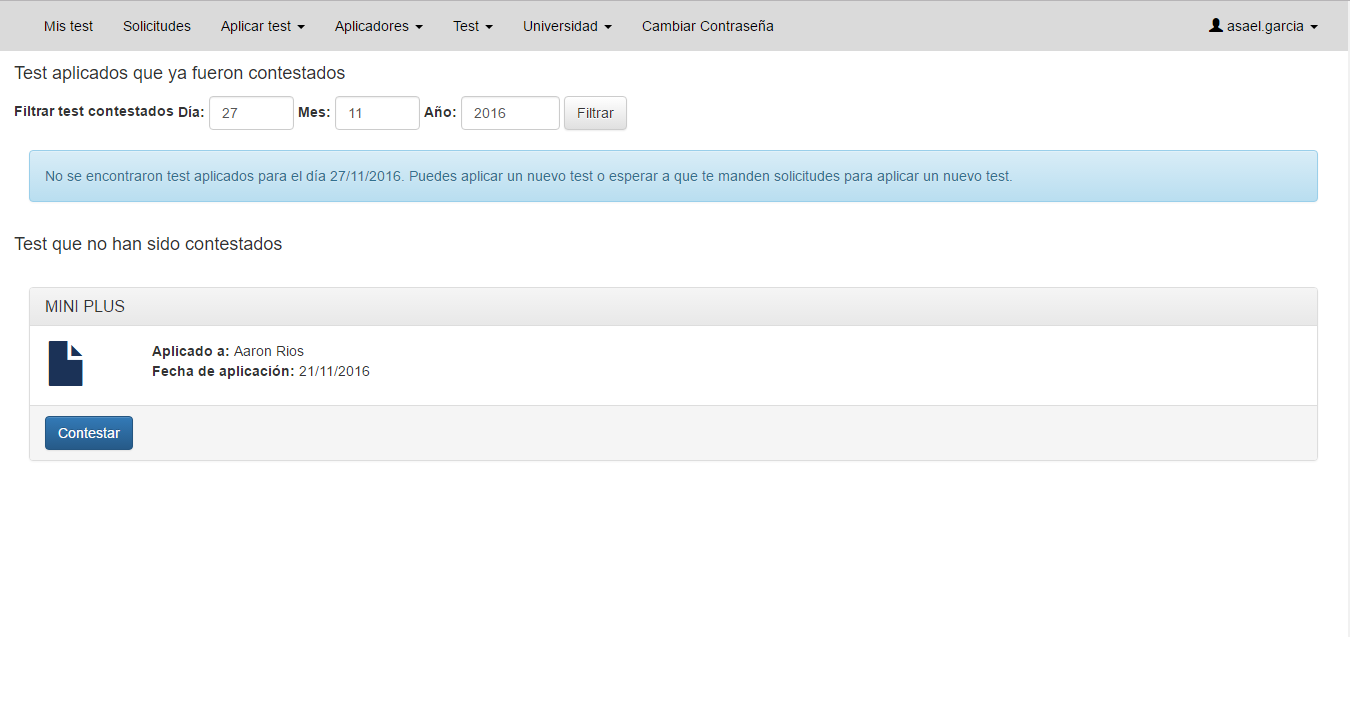Click the 'Test que no han sido contestados' heading
This screenshot has width=1350, height=716.
click(x=148, y=244)
